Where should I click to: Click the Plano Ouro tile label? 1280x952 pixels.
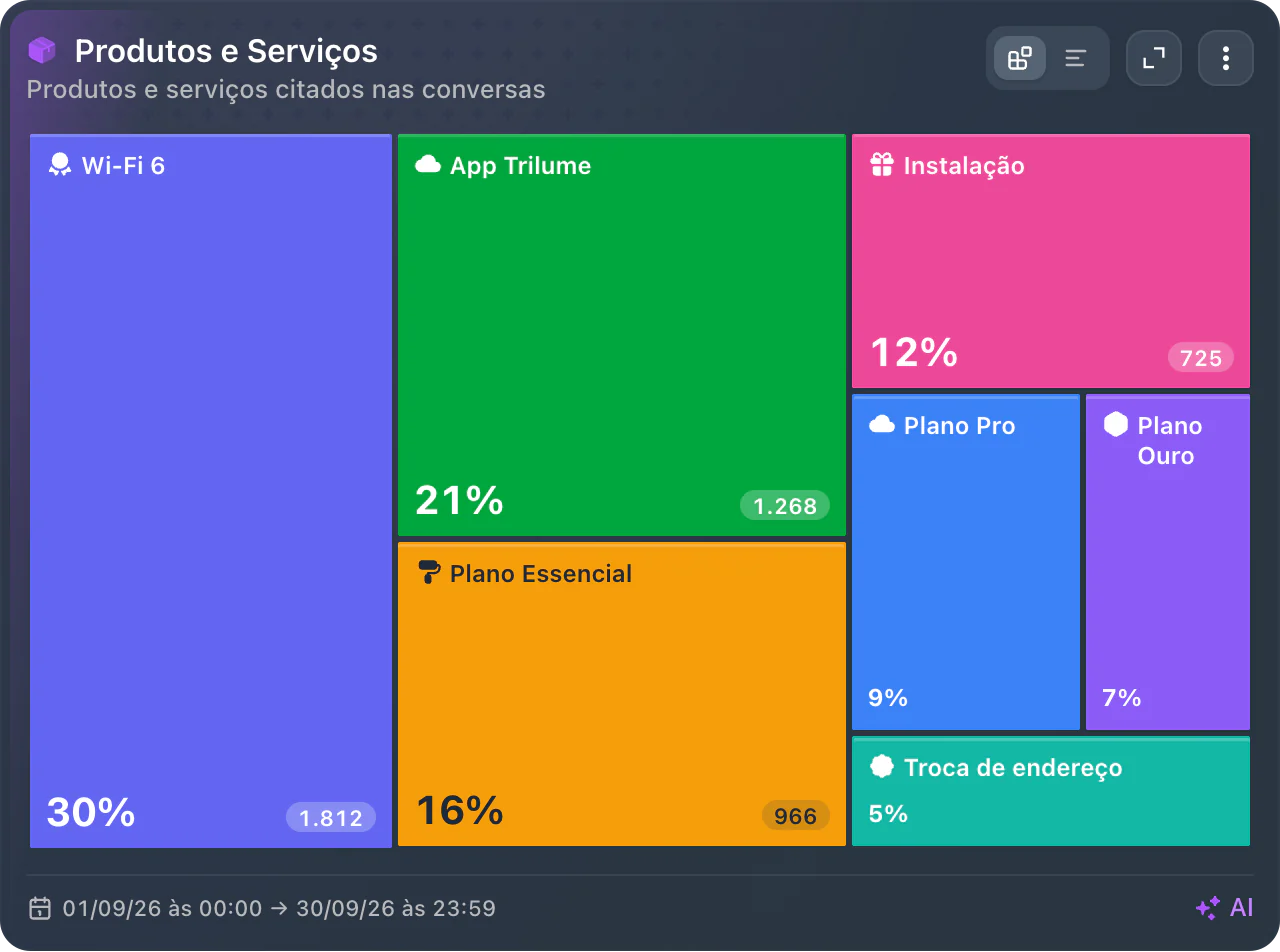pyautogui.click(x=1169, y=440)
